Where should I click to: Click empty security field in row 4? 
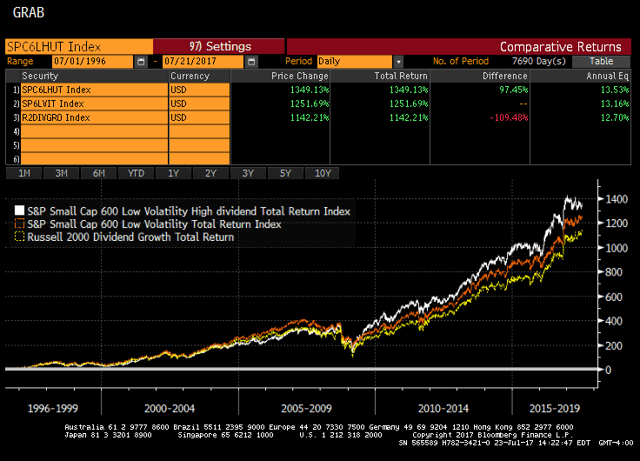coord(94,131)
